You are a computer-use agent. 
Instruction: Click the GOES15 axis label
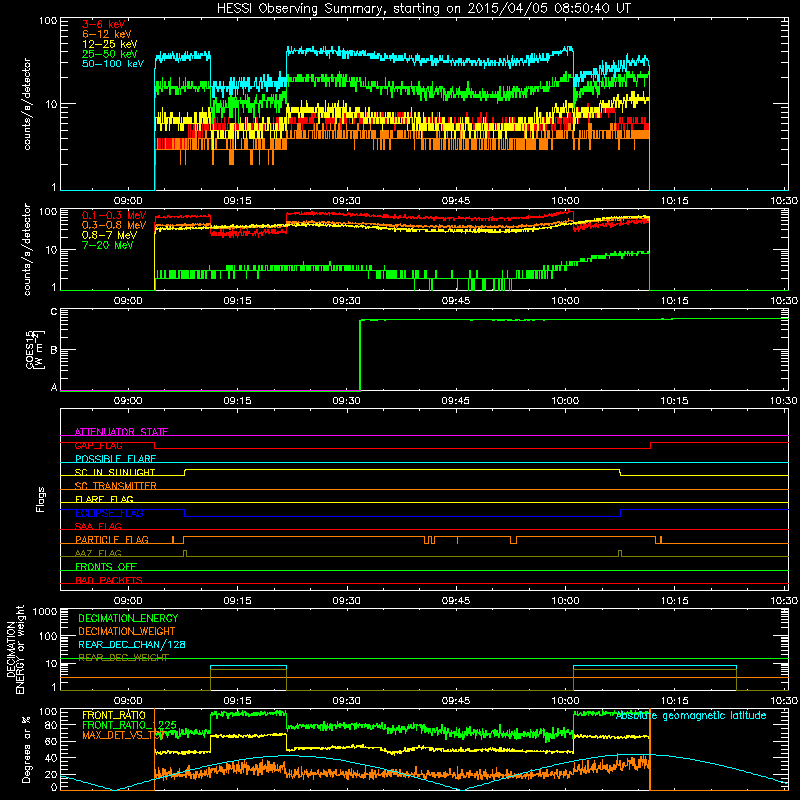[35, 349]
